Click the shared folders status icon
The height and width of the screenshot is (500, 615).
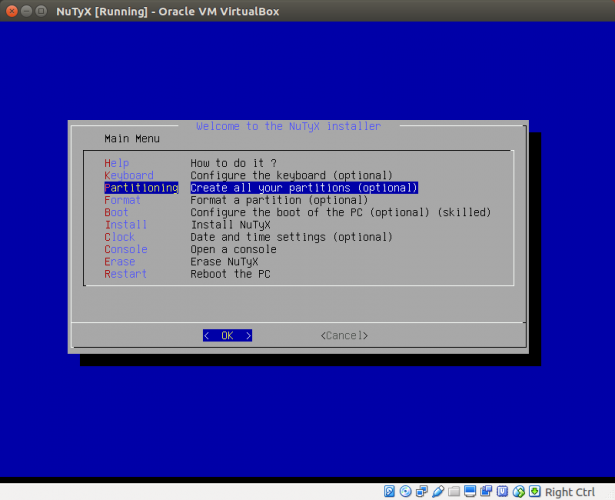454,491
